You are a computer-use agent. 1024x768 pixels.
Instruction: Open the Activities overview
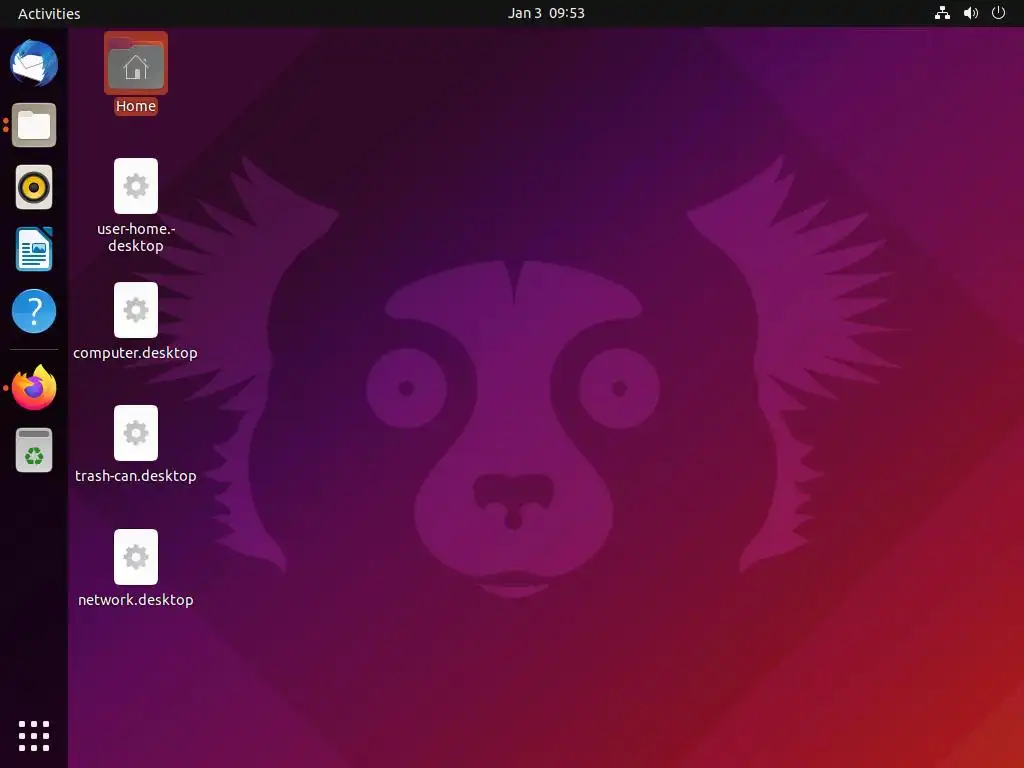coord(49,14)
